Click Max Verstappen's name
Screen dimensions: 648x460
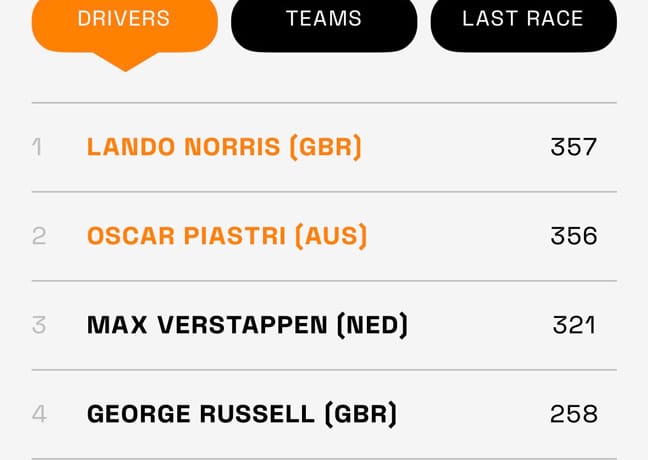(207, 325)
